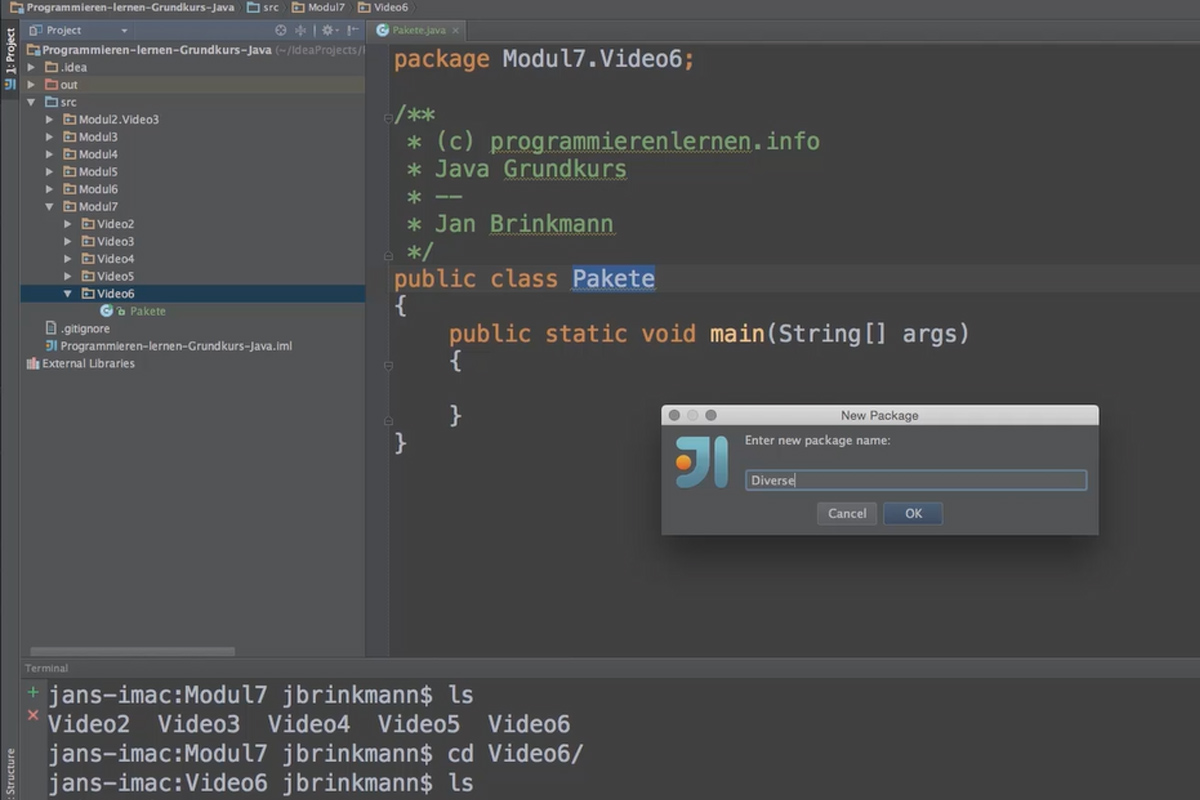1200x800 pixels.
Task: Expand the .idea folder
Action: click(31, 67)
